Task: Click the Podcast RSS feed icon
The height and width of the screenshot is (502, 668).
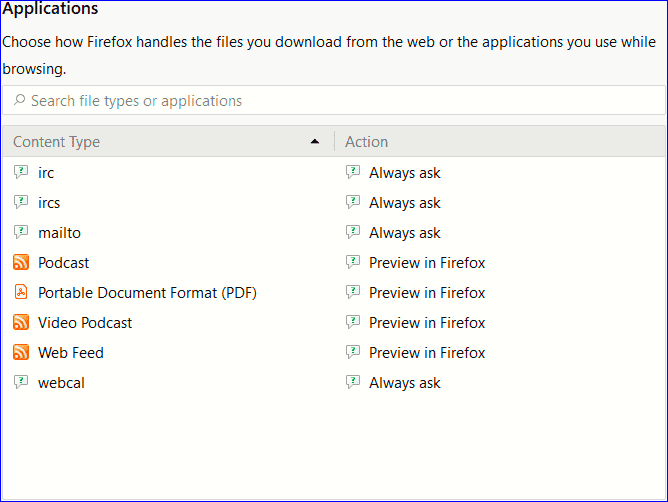Action: click(x=21, y=262)
